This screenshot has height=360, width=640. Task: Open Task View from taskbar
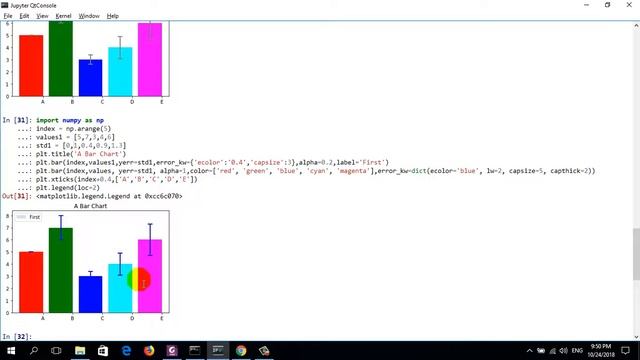click(56, 351)
